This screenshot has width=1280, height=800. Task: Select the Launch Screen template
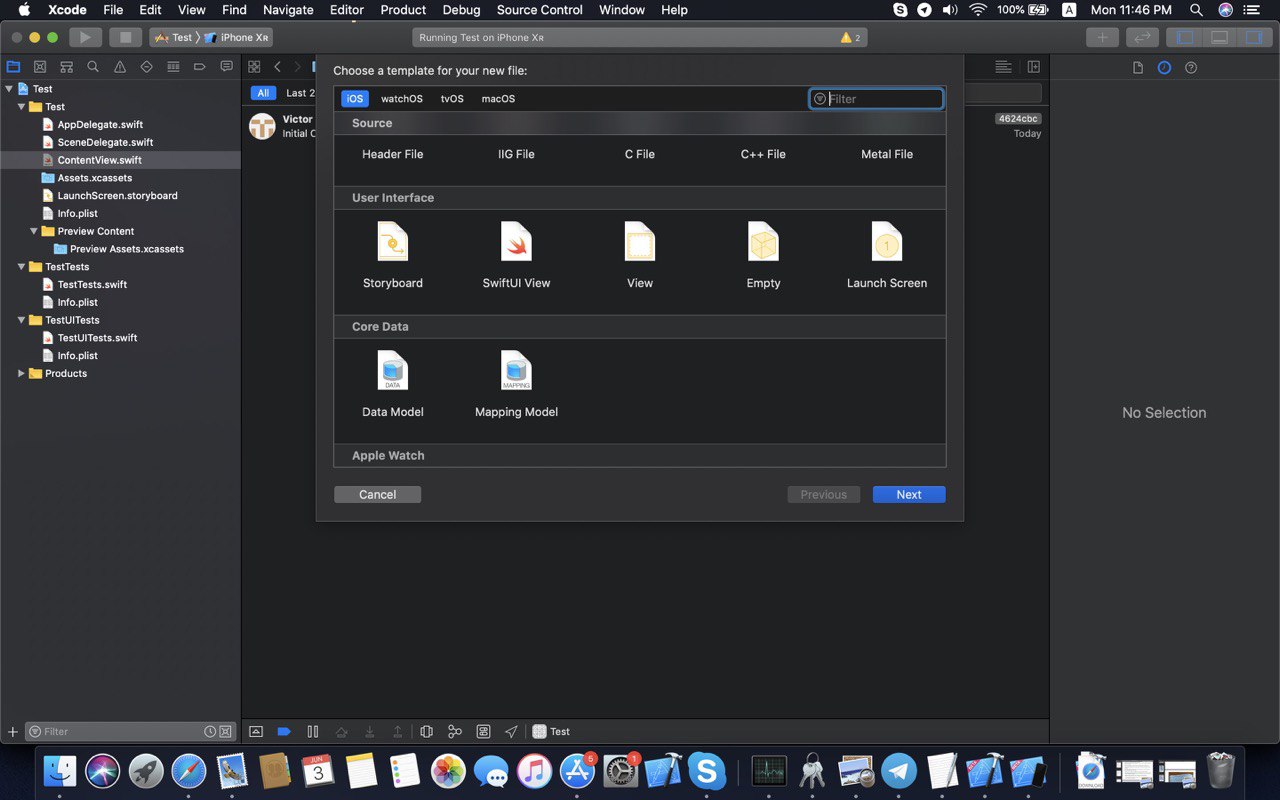coord(887,242)
